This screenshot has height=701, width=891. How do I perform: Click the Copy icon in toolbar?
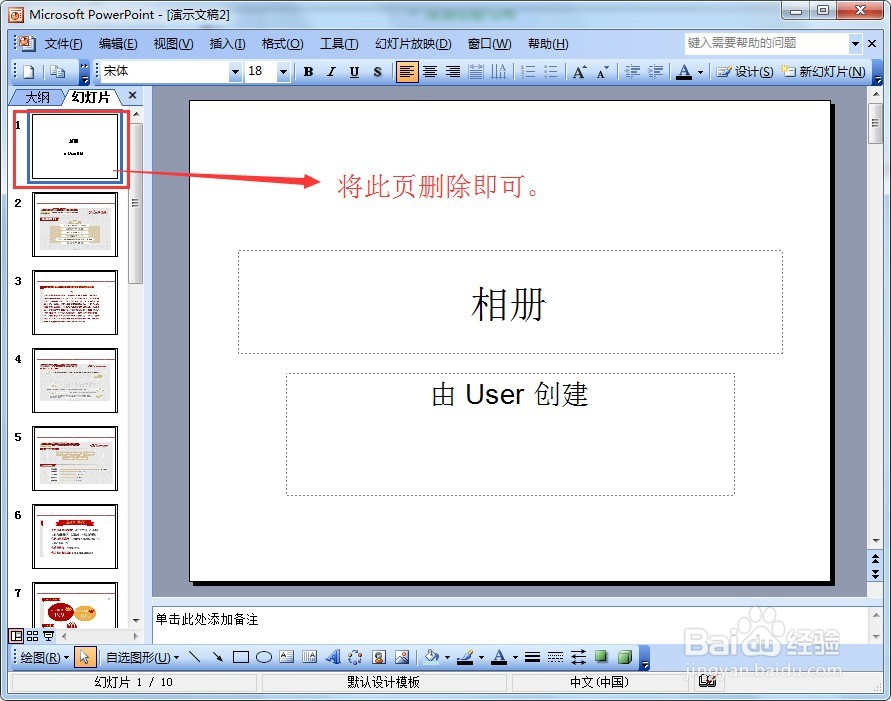coord(57,72)
